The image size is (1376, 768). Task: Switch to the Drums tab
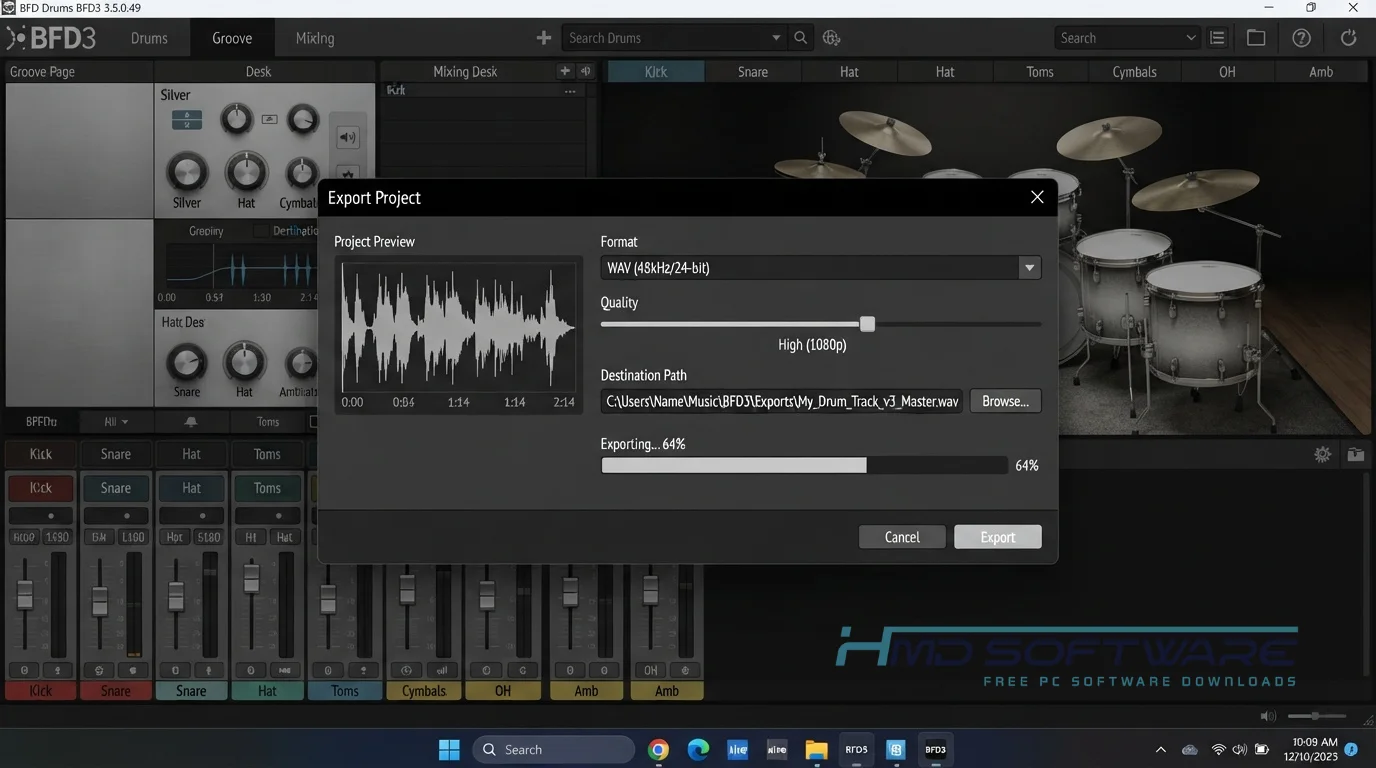tap(149, 38)
